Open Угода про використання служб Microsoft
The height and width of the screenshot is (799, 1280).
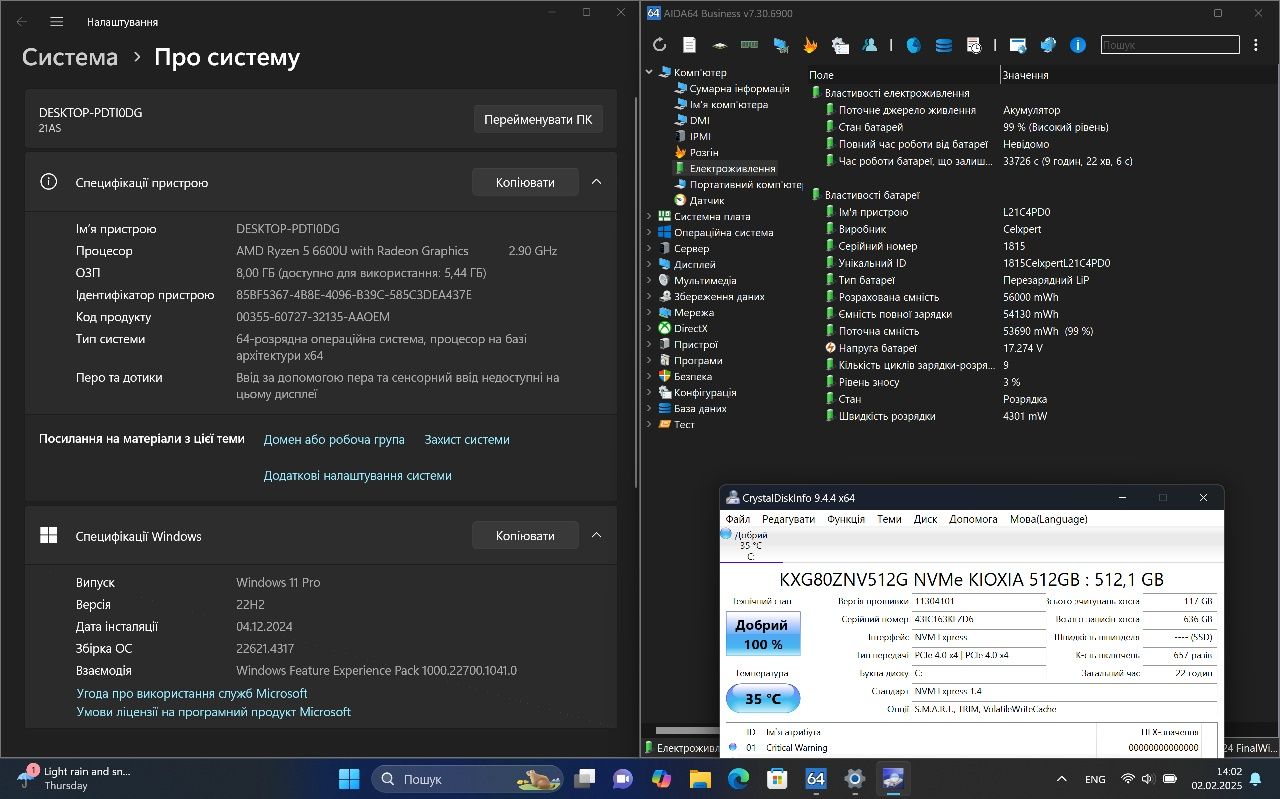[192, 693]
